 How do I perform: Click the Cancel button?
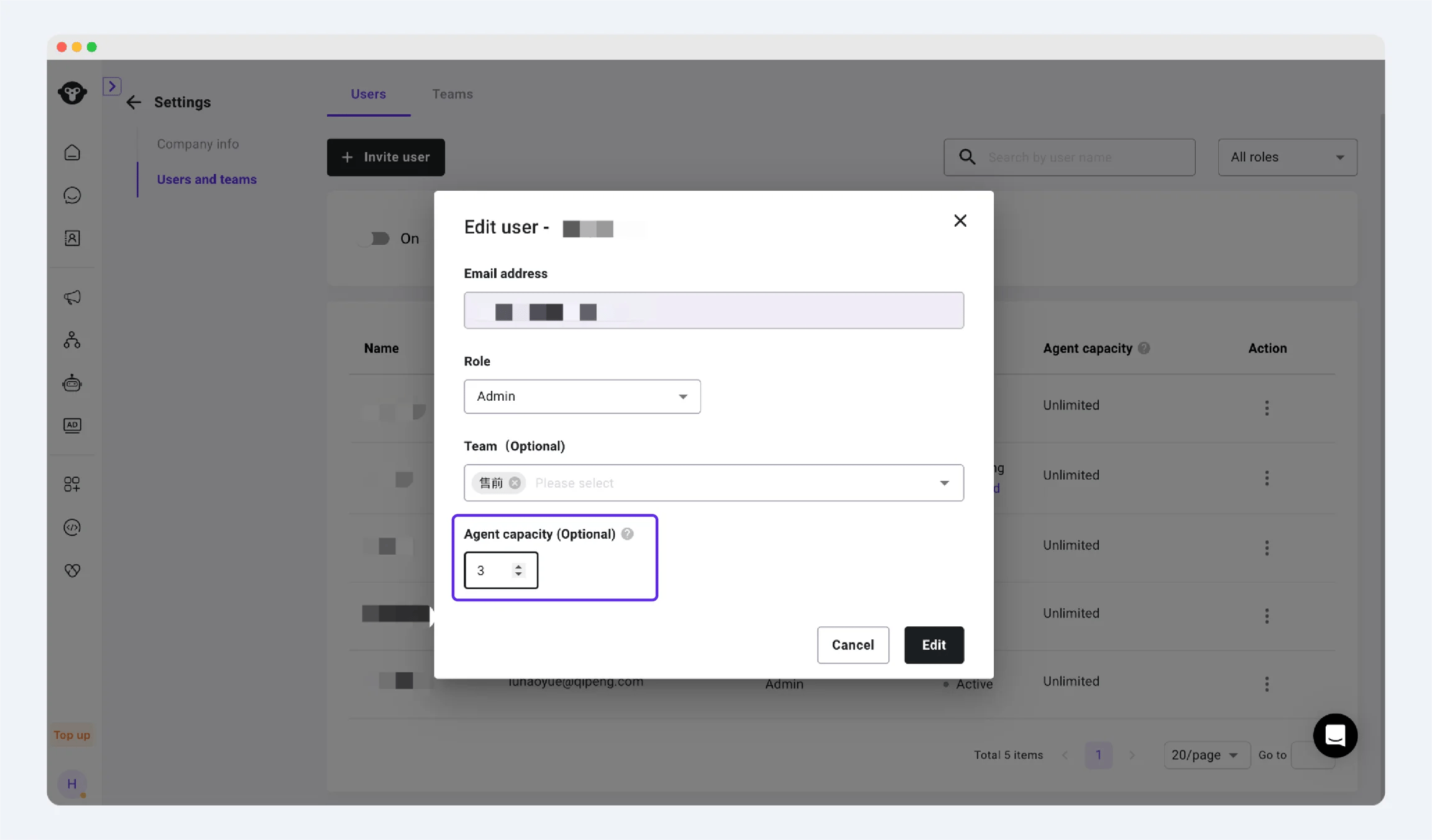(853, 645)
